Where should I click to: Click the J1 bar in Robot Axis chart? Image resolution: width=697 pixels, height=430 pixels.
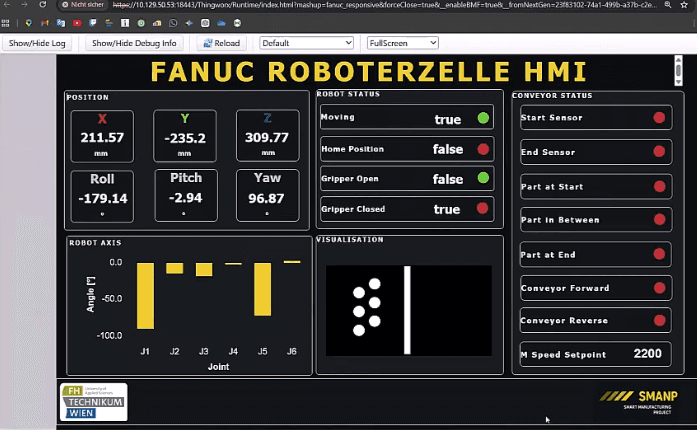pyautogui.click(x=145, y=296)
